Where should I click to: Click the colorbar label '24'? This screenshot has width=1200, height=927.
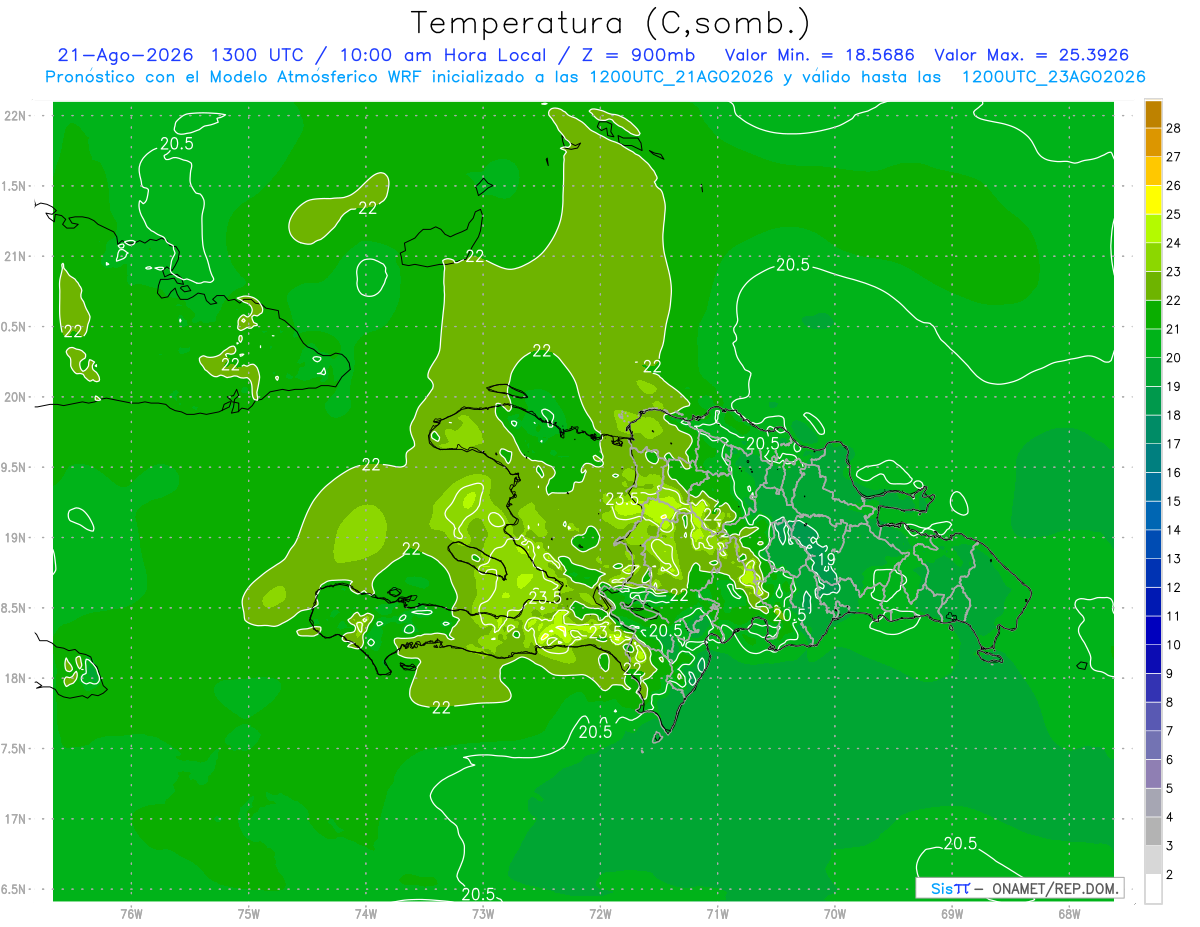pyautogui.click(x=1174, y=243)
